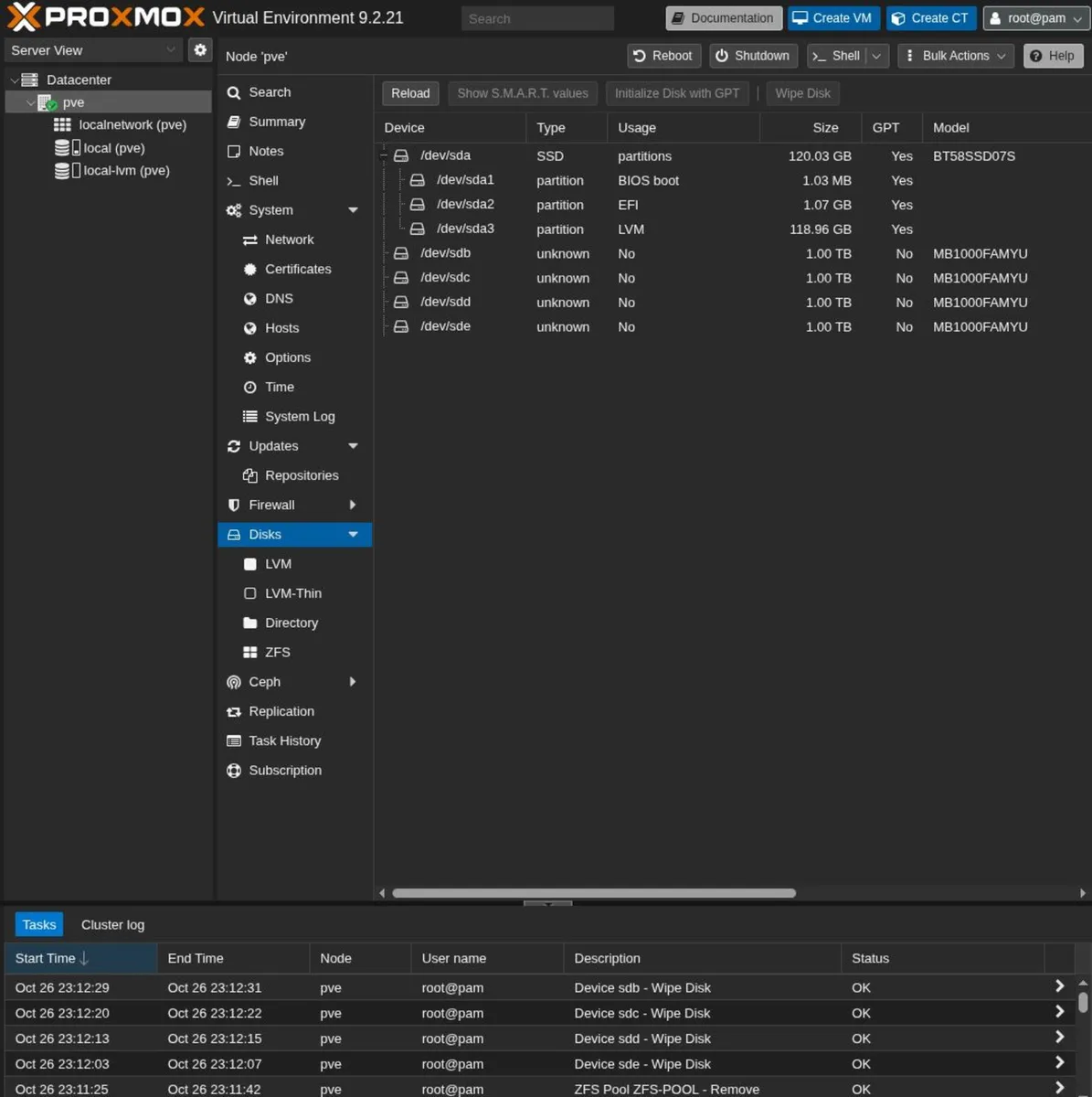Open details arrow for sde Wipe Disk task
Viewport: 1092px width, 1097px height.
[x=1059, y=1063]
